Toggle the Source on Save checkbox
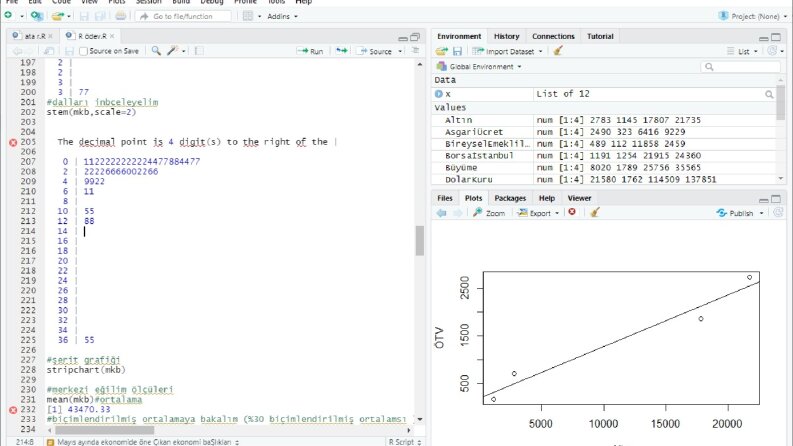The image size is (793, 446). tap(83, 51)
